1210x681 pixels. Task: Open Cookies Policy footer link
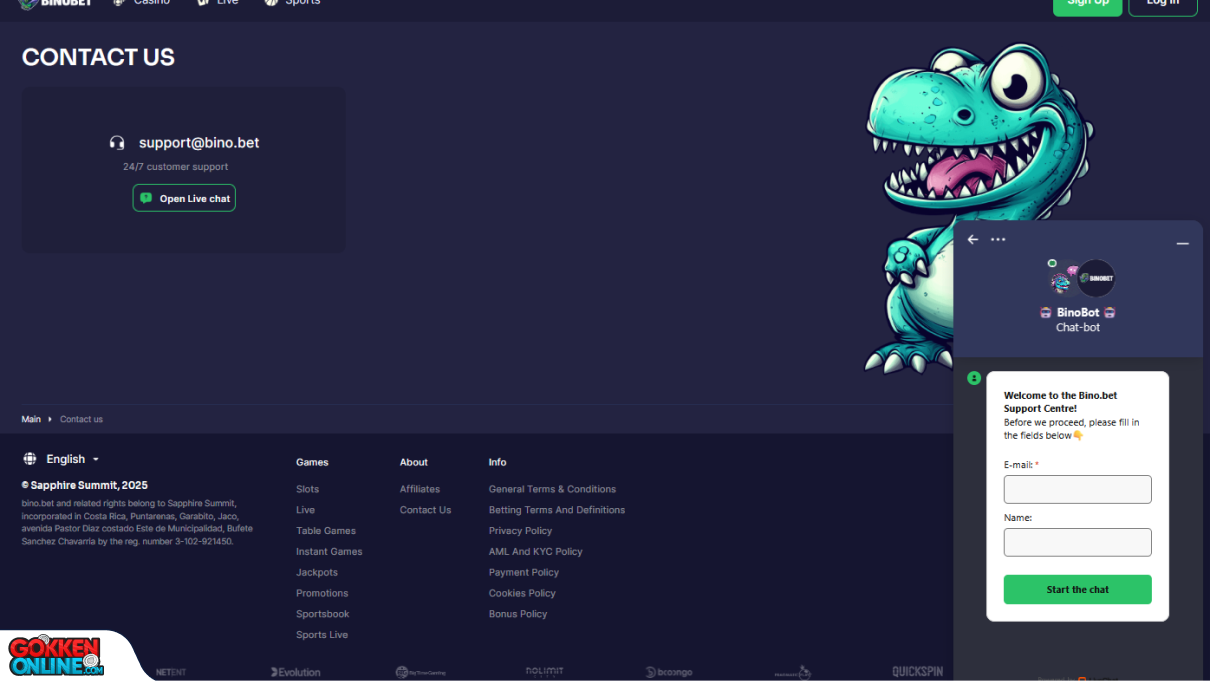[x=522, y=593]
